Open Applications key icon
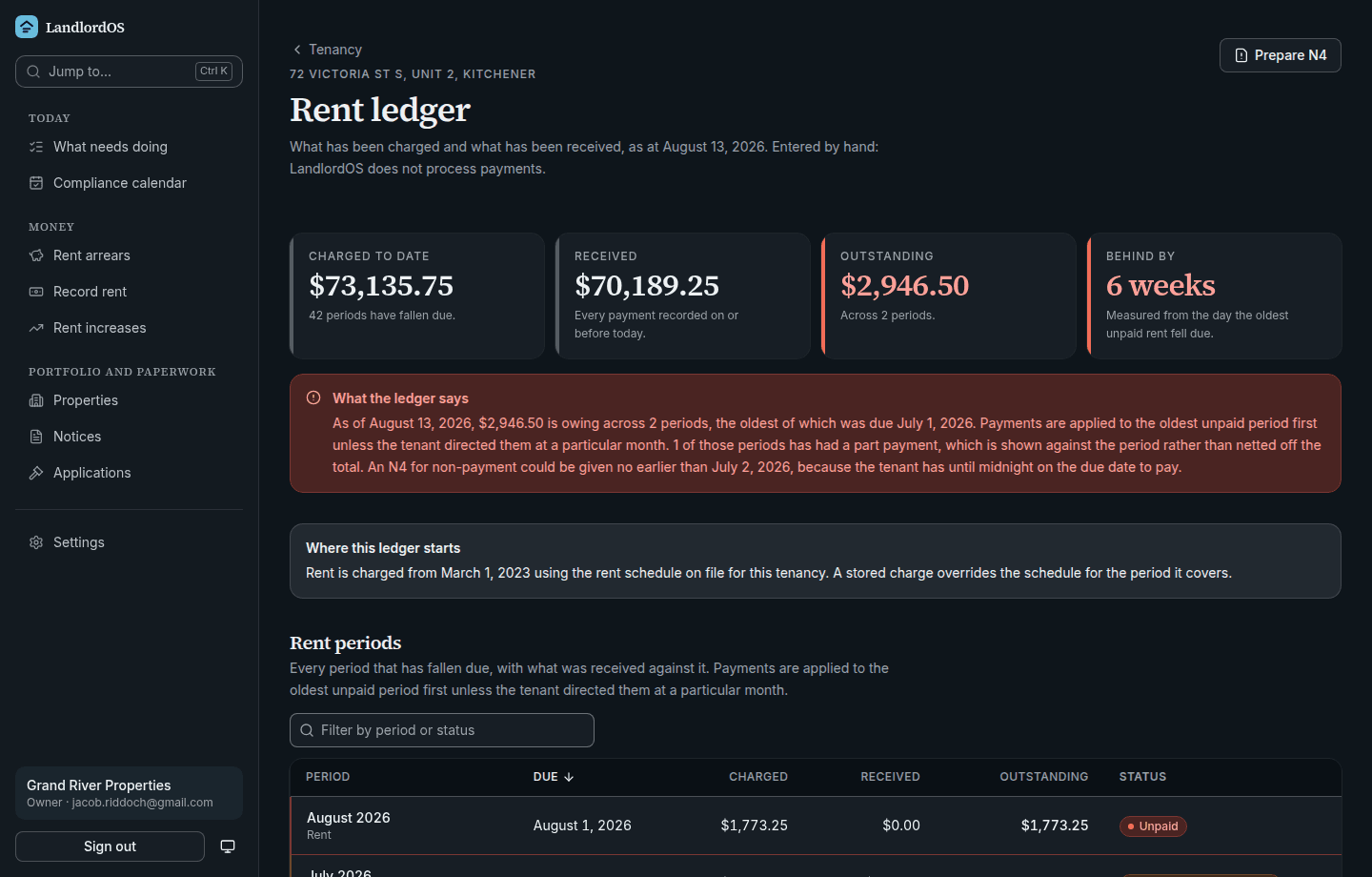 coord(36,473)
